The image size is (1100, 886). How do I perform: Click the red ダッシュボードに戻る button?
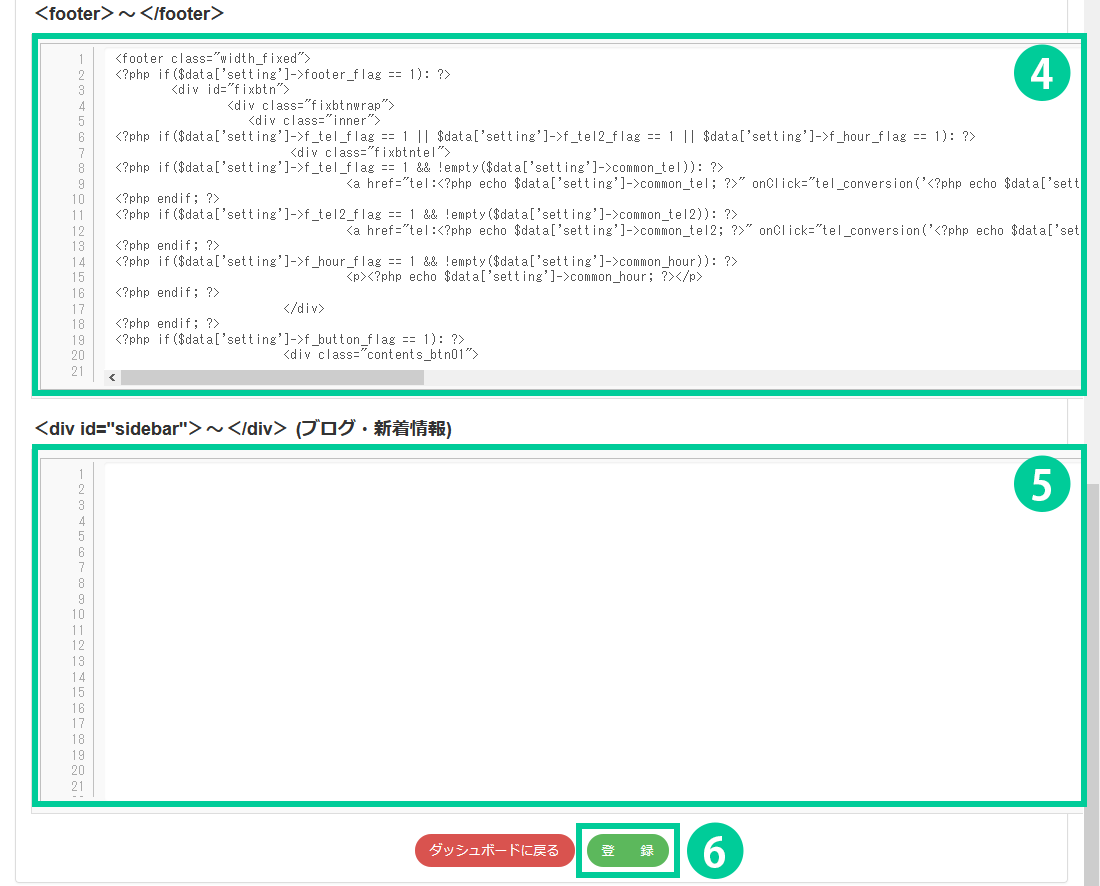click(494, 851)
